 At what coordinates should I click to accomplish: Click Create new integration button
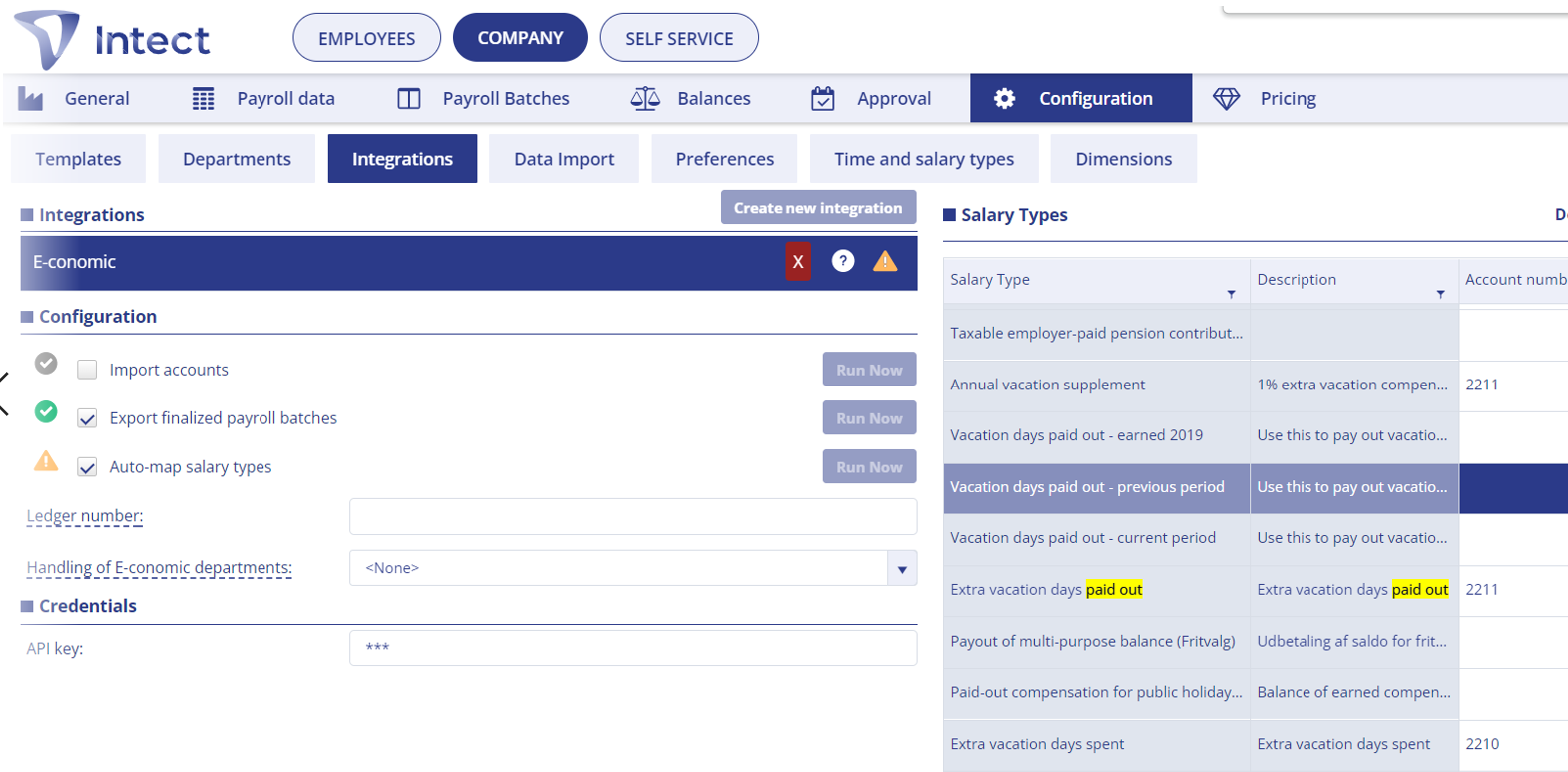[817, 208]
